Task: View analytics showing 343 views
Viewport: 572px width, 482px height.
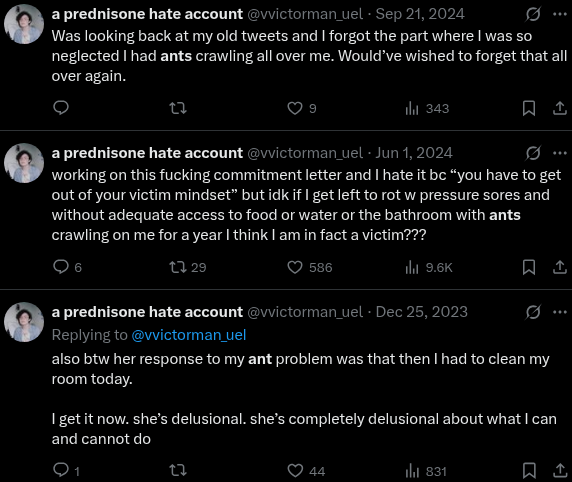Action: 427,108
